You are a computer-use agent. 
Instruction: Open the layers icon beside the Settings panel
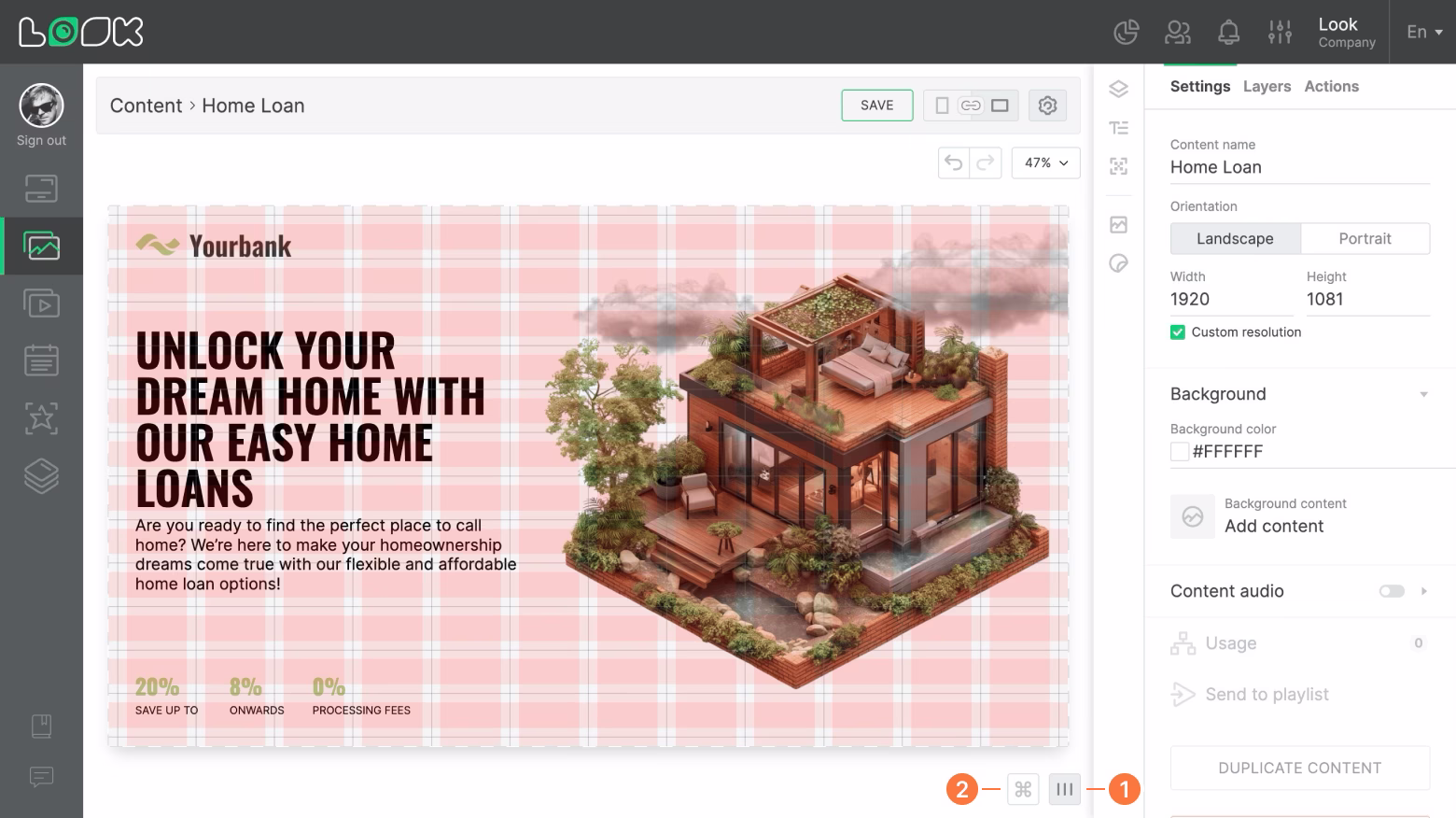click(1118, 89)
